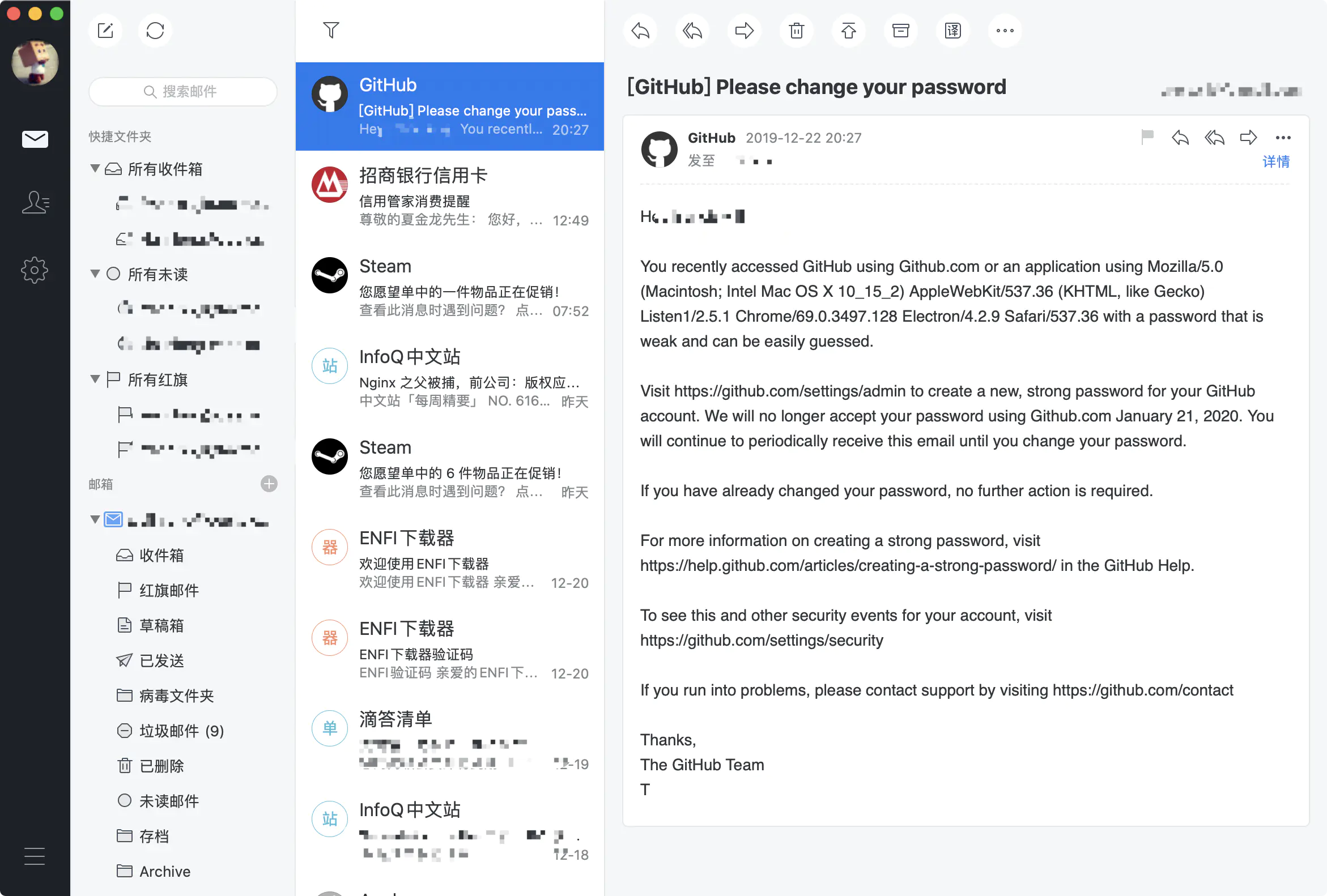This screenshot has width=1327, height=896.
Task: Open the mail filter funnel
Action: click(x=331, y=29)
